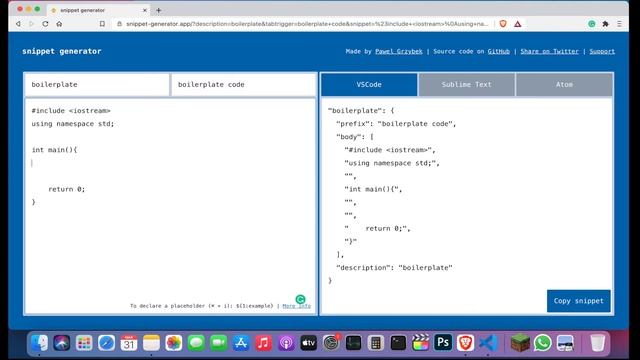The height and width of the screenshot is (360, 640).
Task: Open Calendar from the dock
Action: 129,343
